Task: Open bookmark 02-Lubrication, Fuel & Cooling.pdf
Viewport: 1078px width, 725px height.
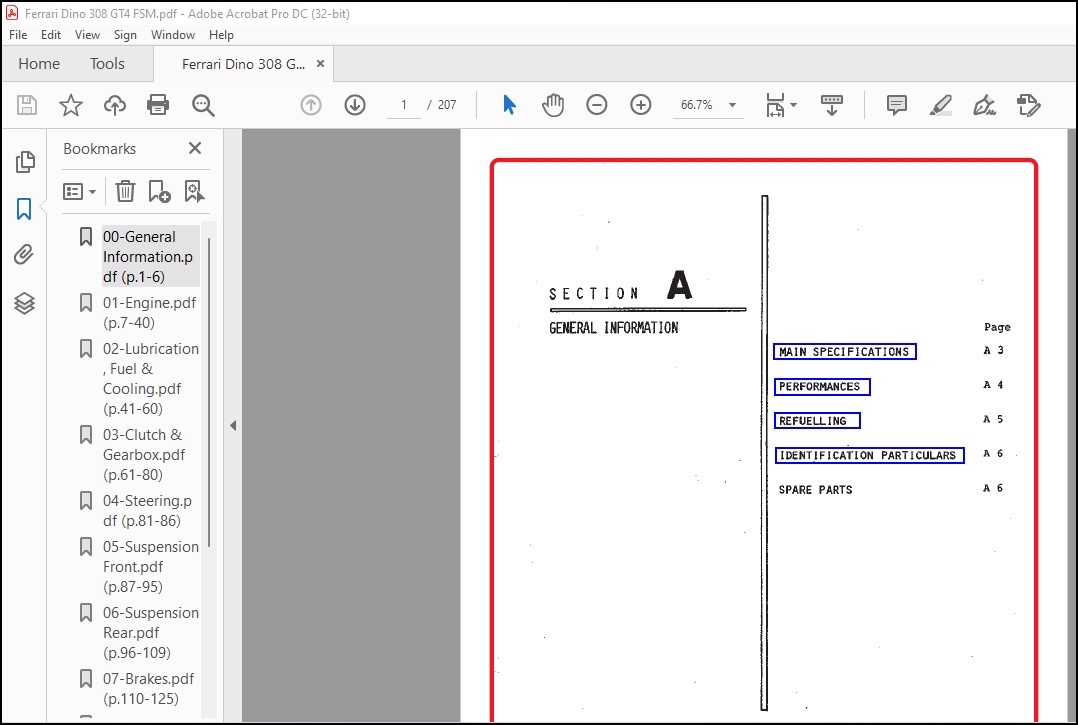Action: (151, 379)
